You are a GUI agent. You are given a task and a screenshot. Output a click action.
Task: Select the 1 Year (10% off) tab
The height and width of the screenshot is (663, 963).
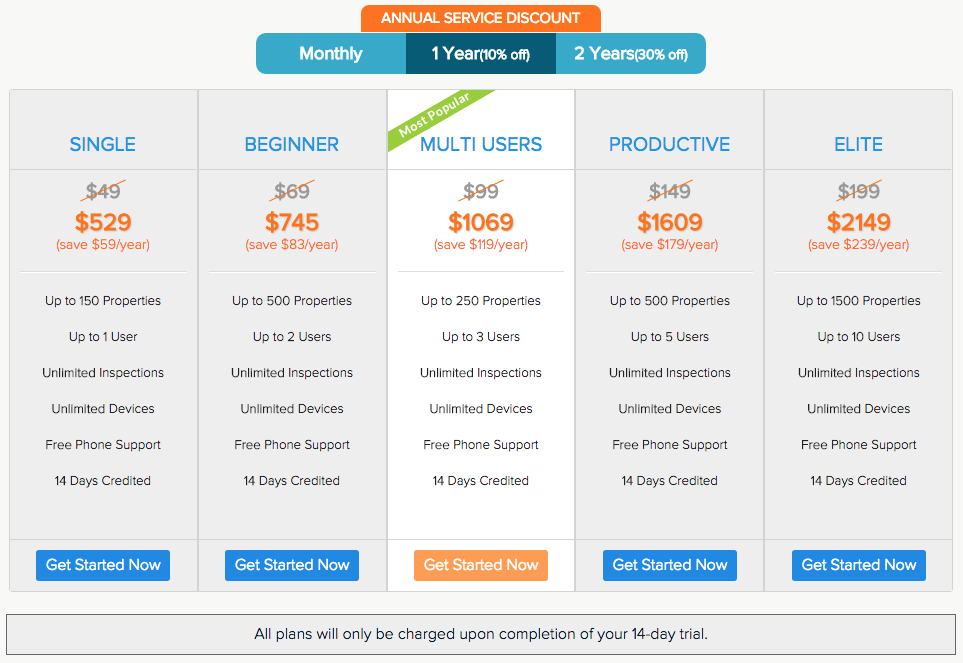coord(481,53)
